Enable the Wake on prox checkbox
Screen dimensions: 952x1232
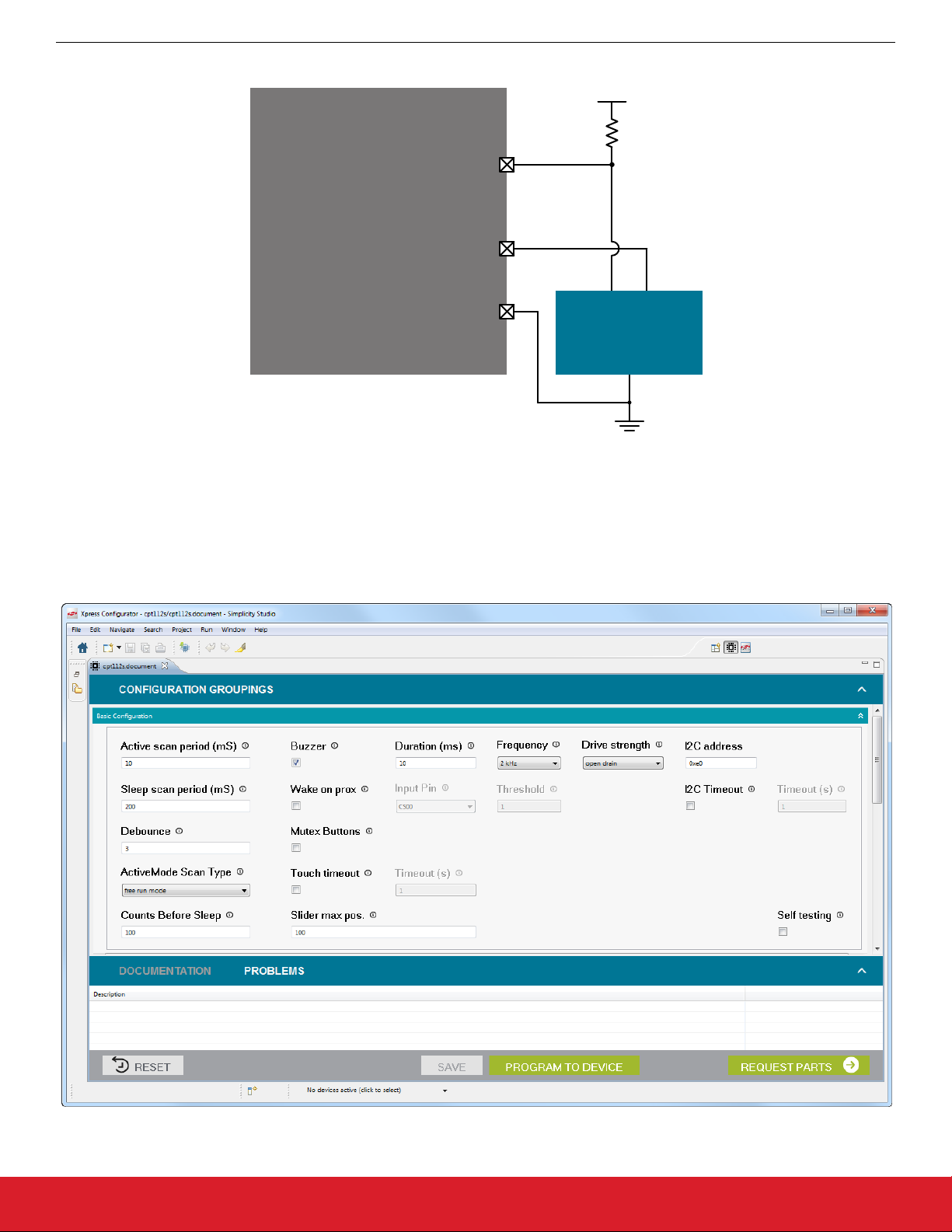pyautogui.click(x=296, y=806)
